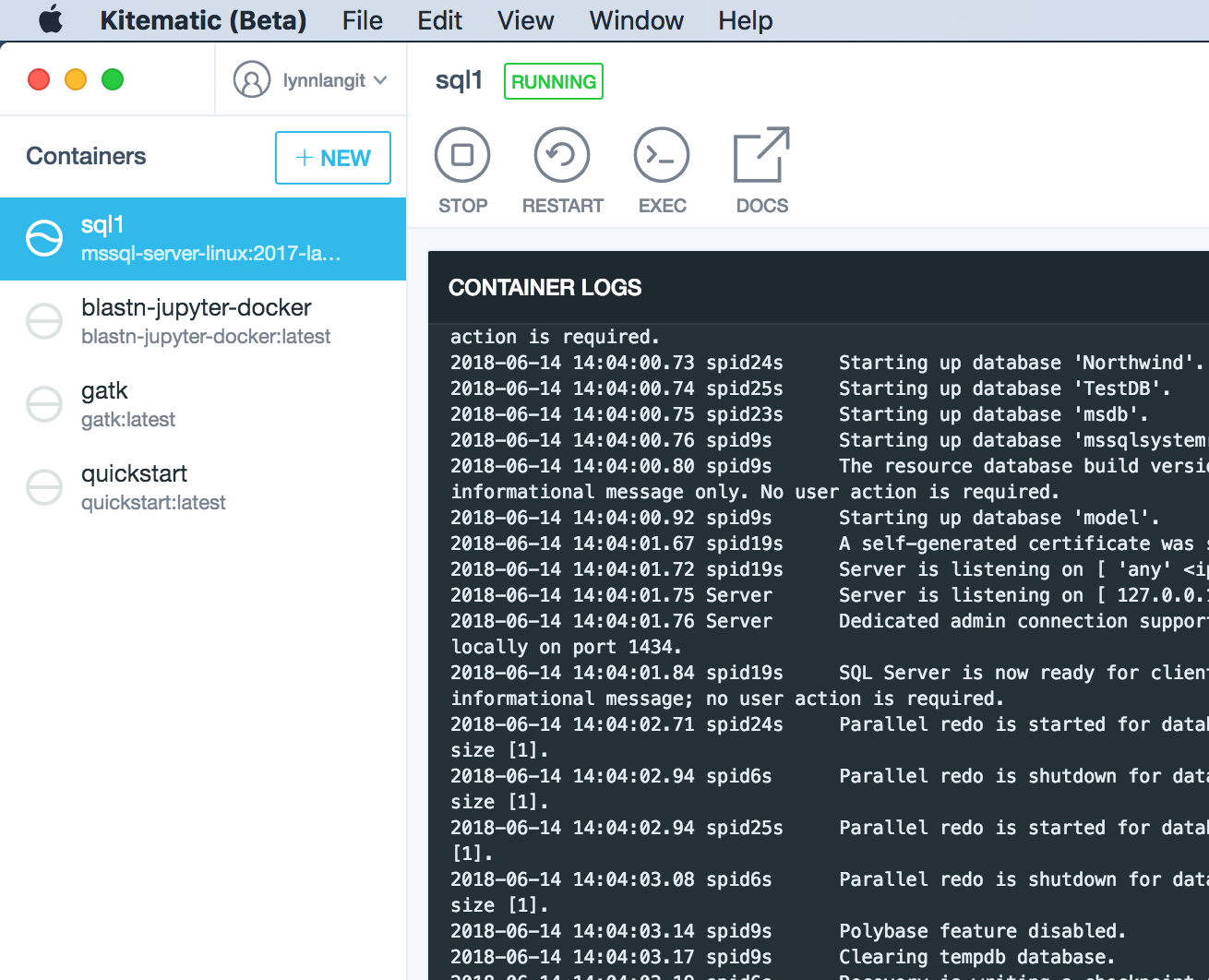
Task: Click the sql1 container title
Action: point(459,80)
